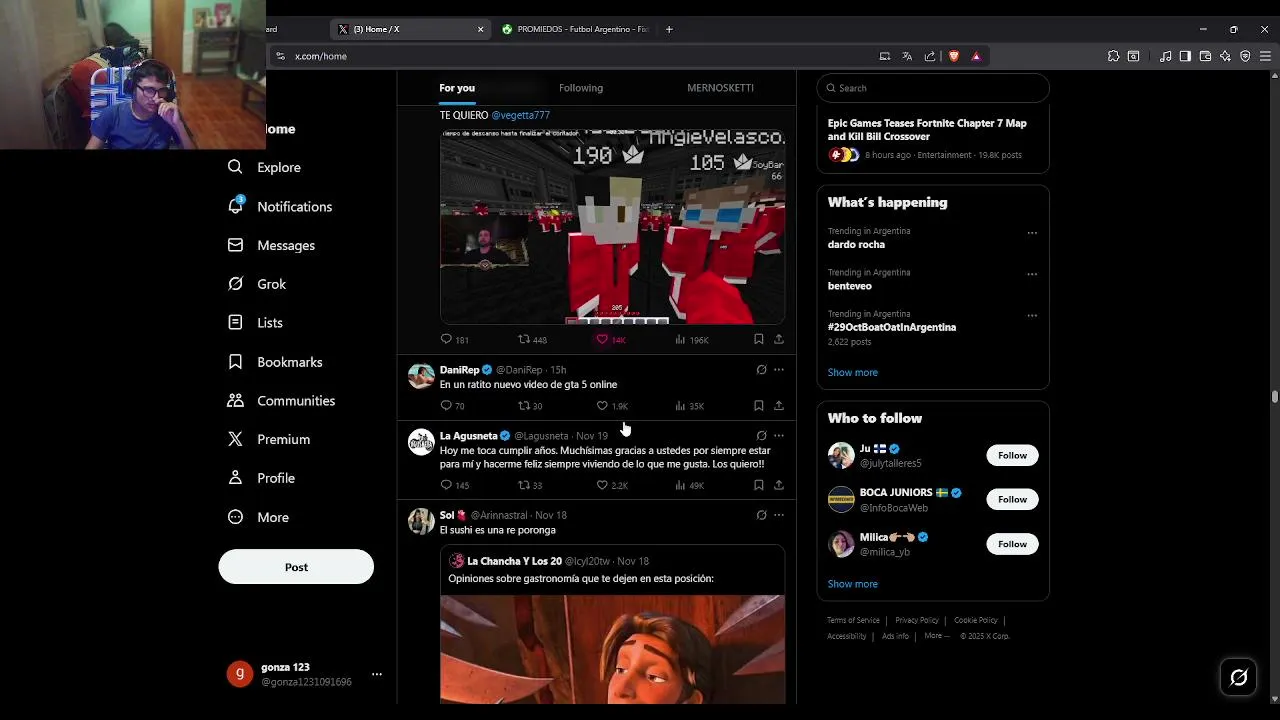1280x720 pixels.
Task: Open options for benteveo trend
Action: pyautogui.click(x=1032, y=274)
